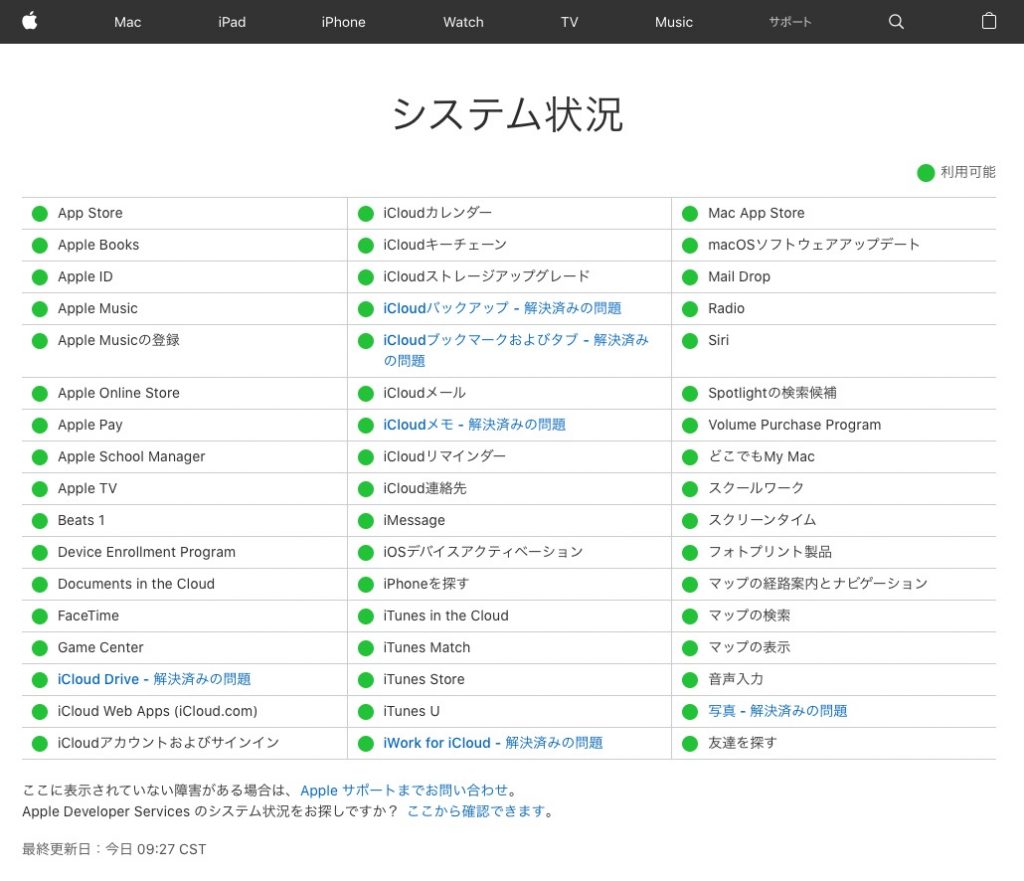Screen dimensions: 1024x881
Task: Click the green status dot beside Siri
Action: point(690,341)
